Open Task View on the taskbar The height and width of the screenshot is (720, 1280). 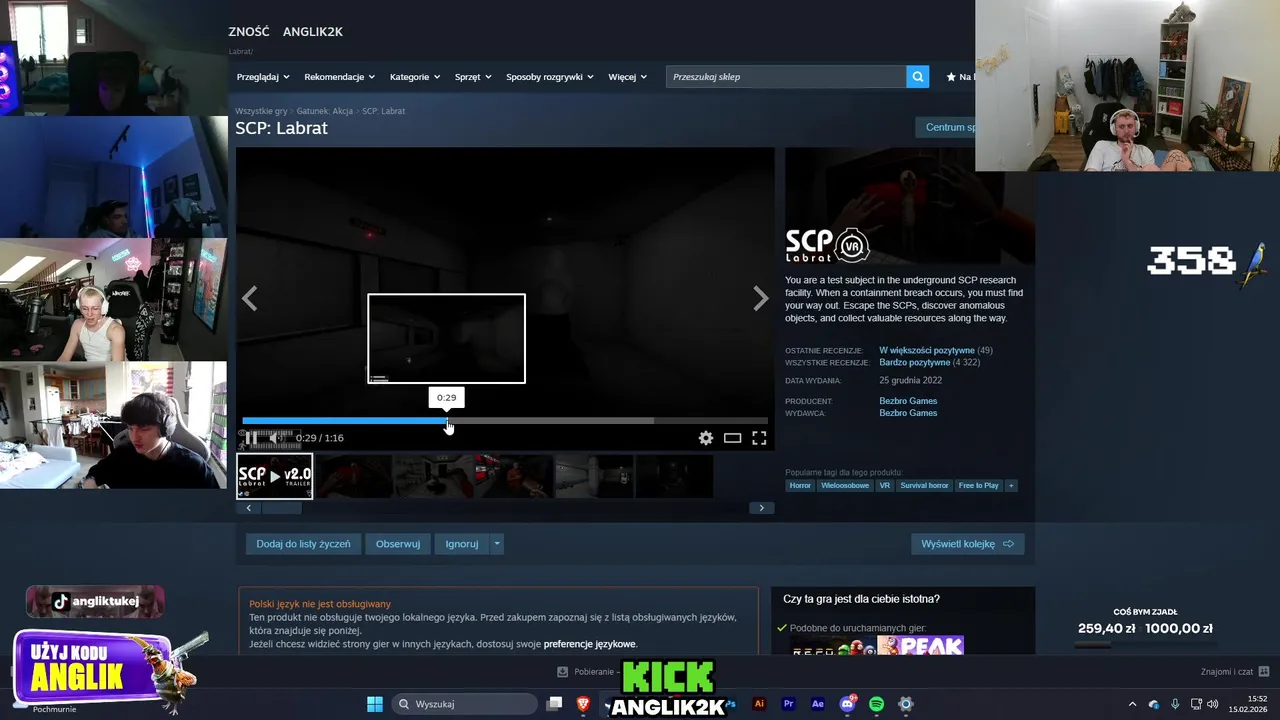click(554, 704)
